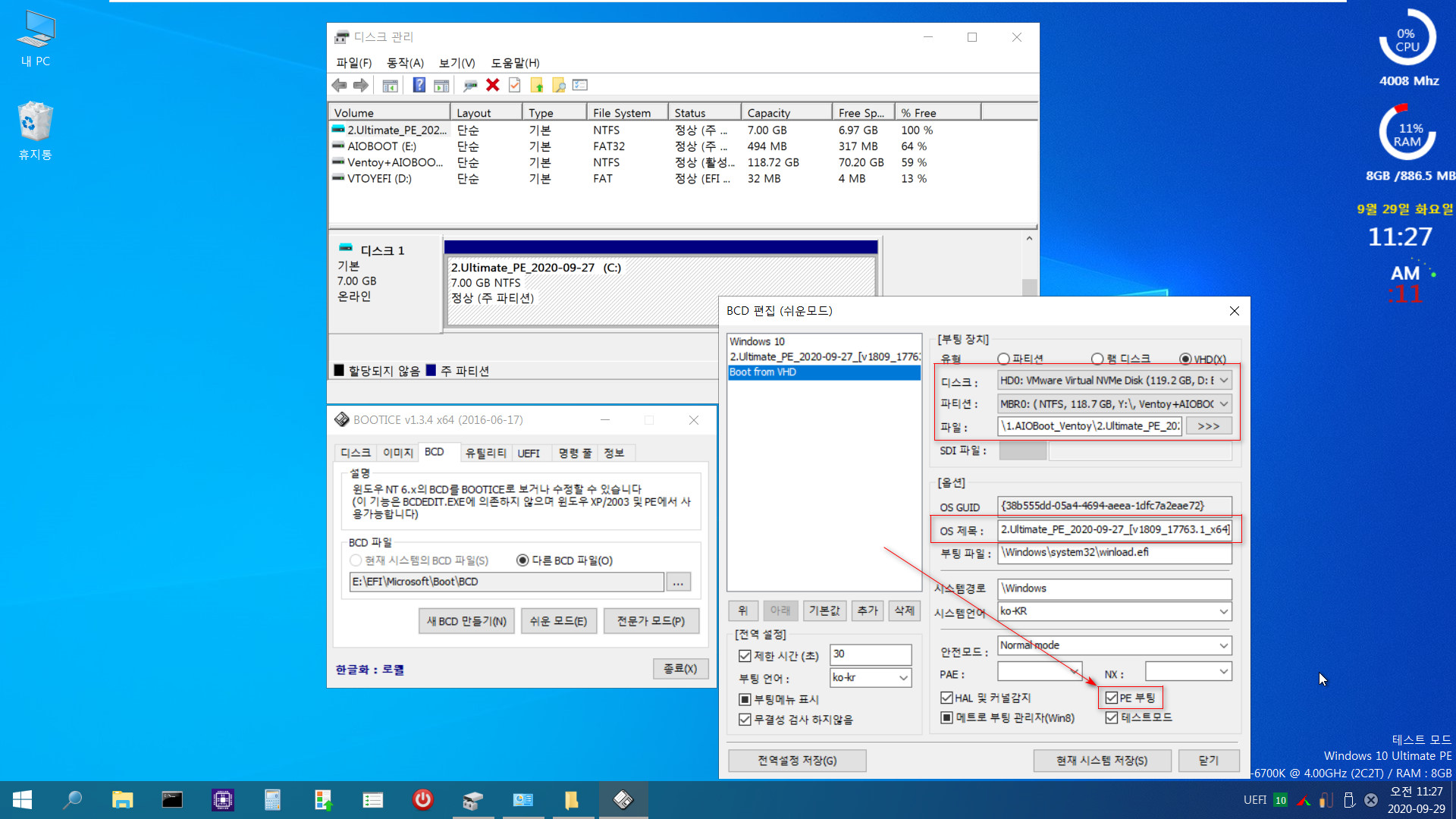Select the AIOBOOT (E:) volume row

pyautogui.click(x=682, y=146)
